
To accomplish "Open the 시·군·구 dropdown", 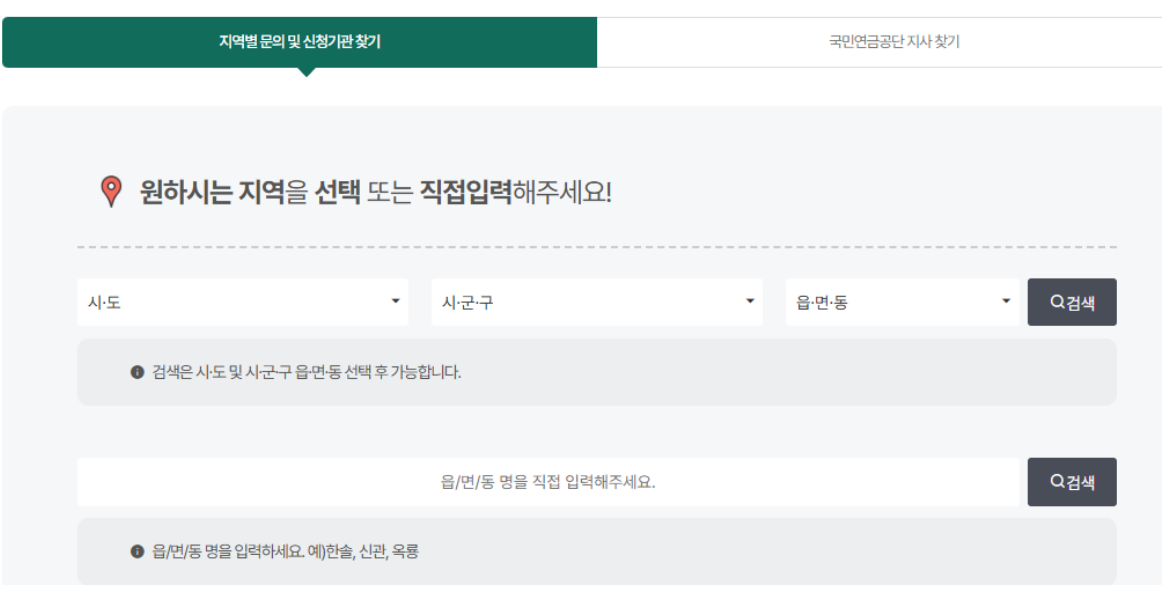I will tap(595, 302).
